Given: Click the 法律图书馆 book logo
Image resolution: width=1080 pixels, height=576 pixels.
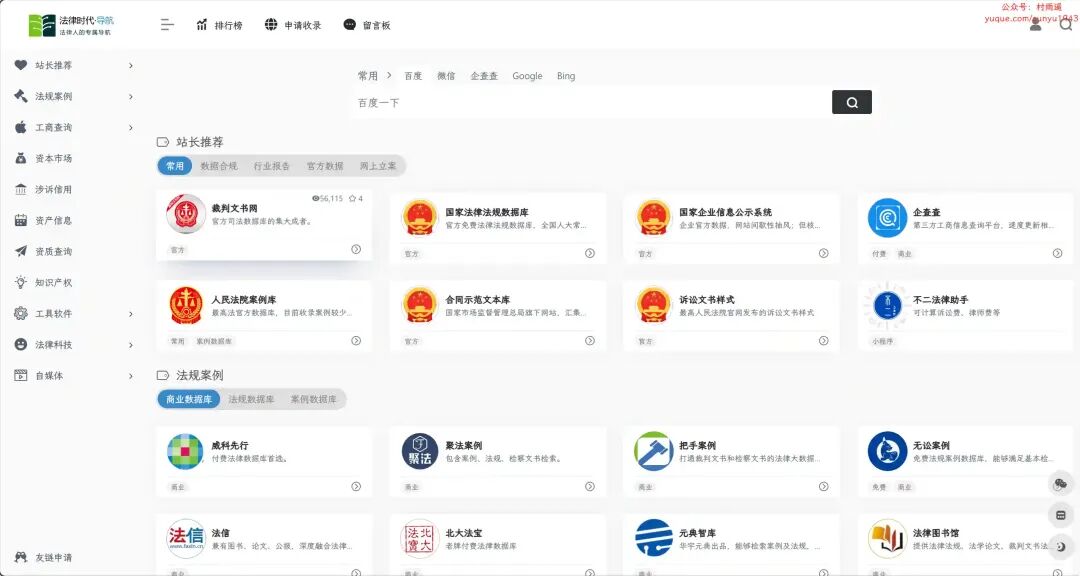Looking at the screenshot, I should 887,538.
